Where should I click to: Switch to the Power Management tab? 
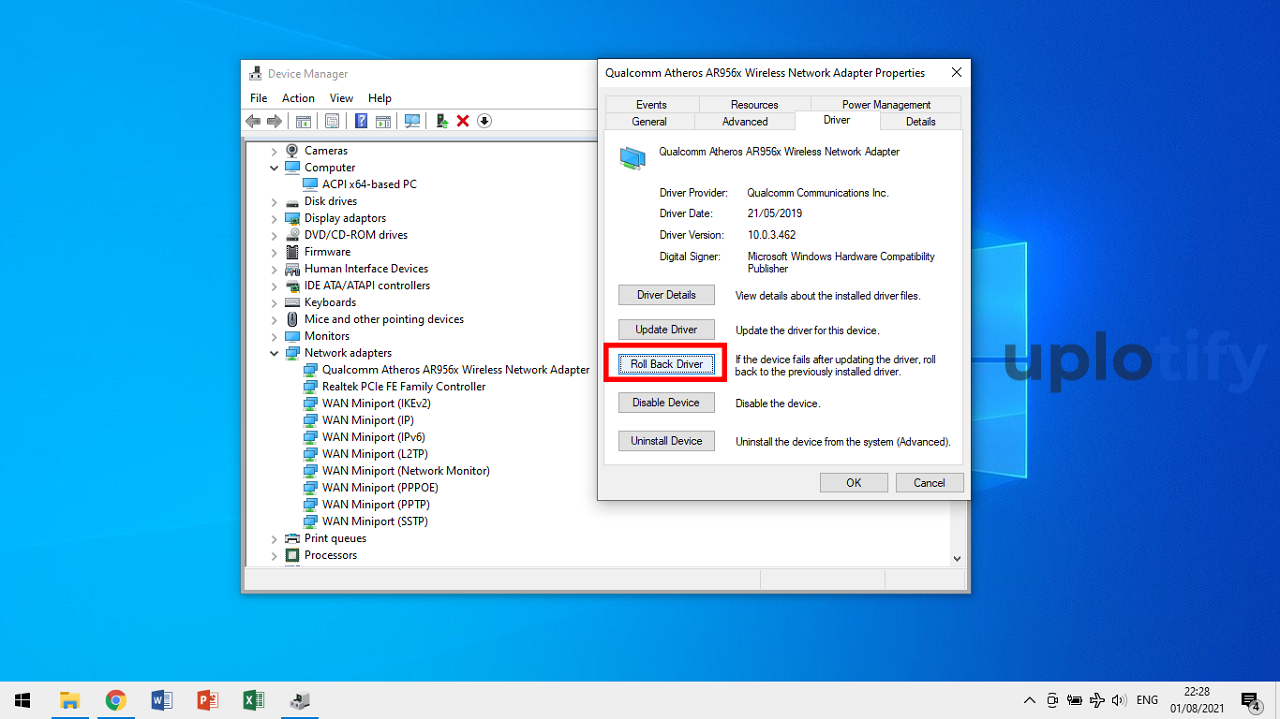pos(886,104)
